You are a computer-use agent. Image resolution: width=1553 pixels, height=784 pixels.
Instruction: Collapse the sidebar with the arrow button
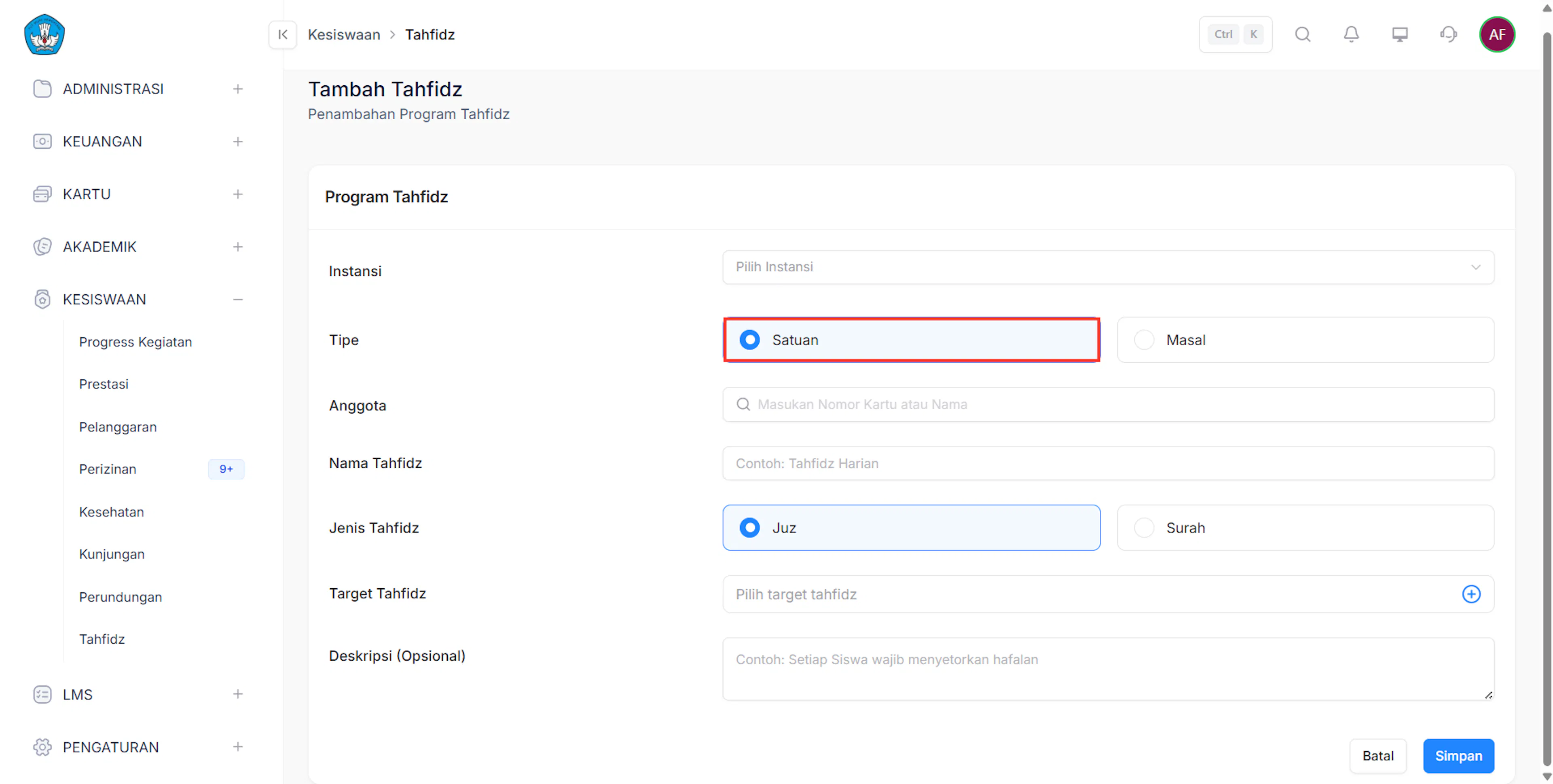point(282,34)
